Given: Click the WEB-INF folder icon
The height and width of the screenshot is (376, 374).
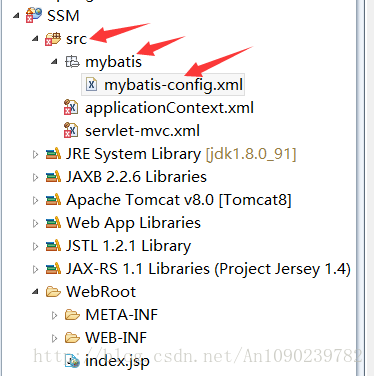Looking at the screenshot, I should pos(72,338).
